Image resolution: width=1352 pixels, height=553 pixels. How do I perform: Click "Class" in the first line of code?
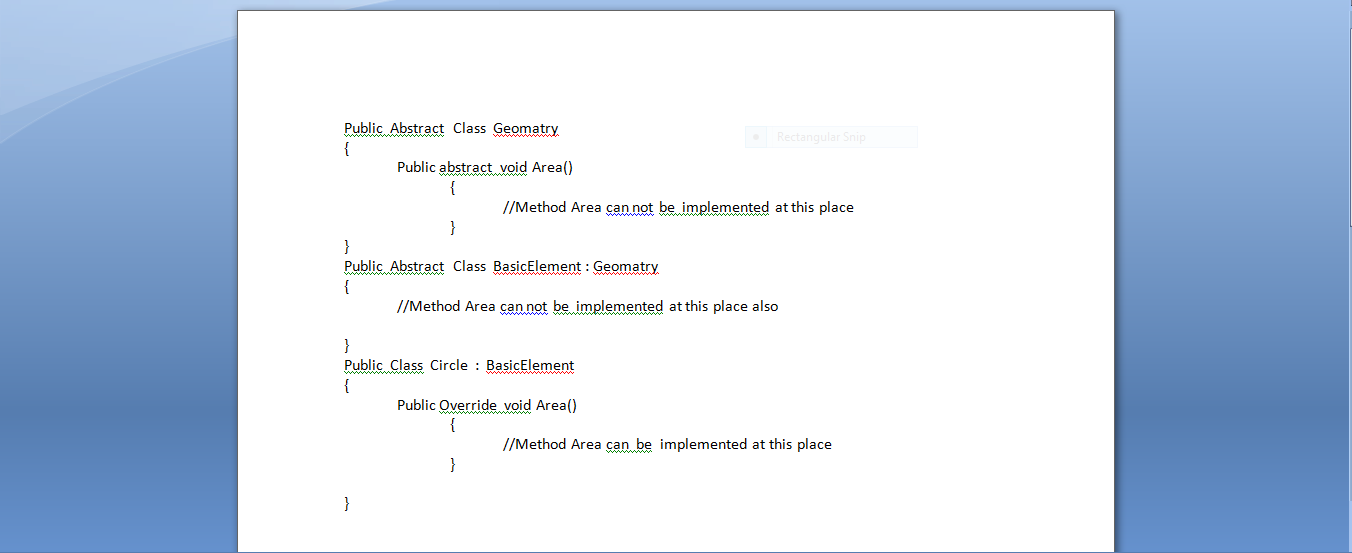point(469,128)
